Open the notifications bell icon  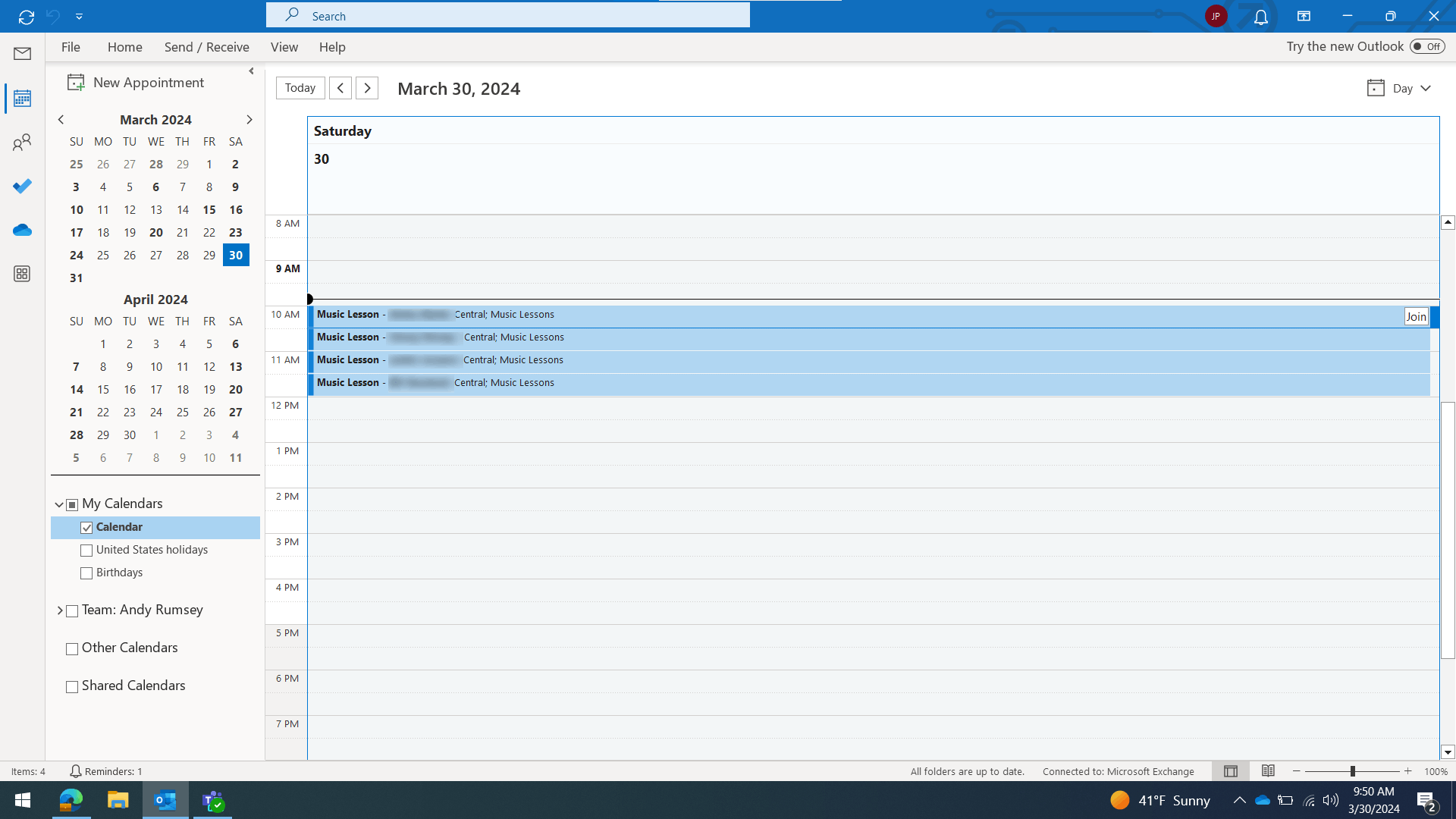tap(1260, 17)
